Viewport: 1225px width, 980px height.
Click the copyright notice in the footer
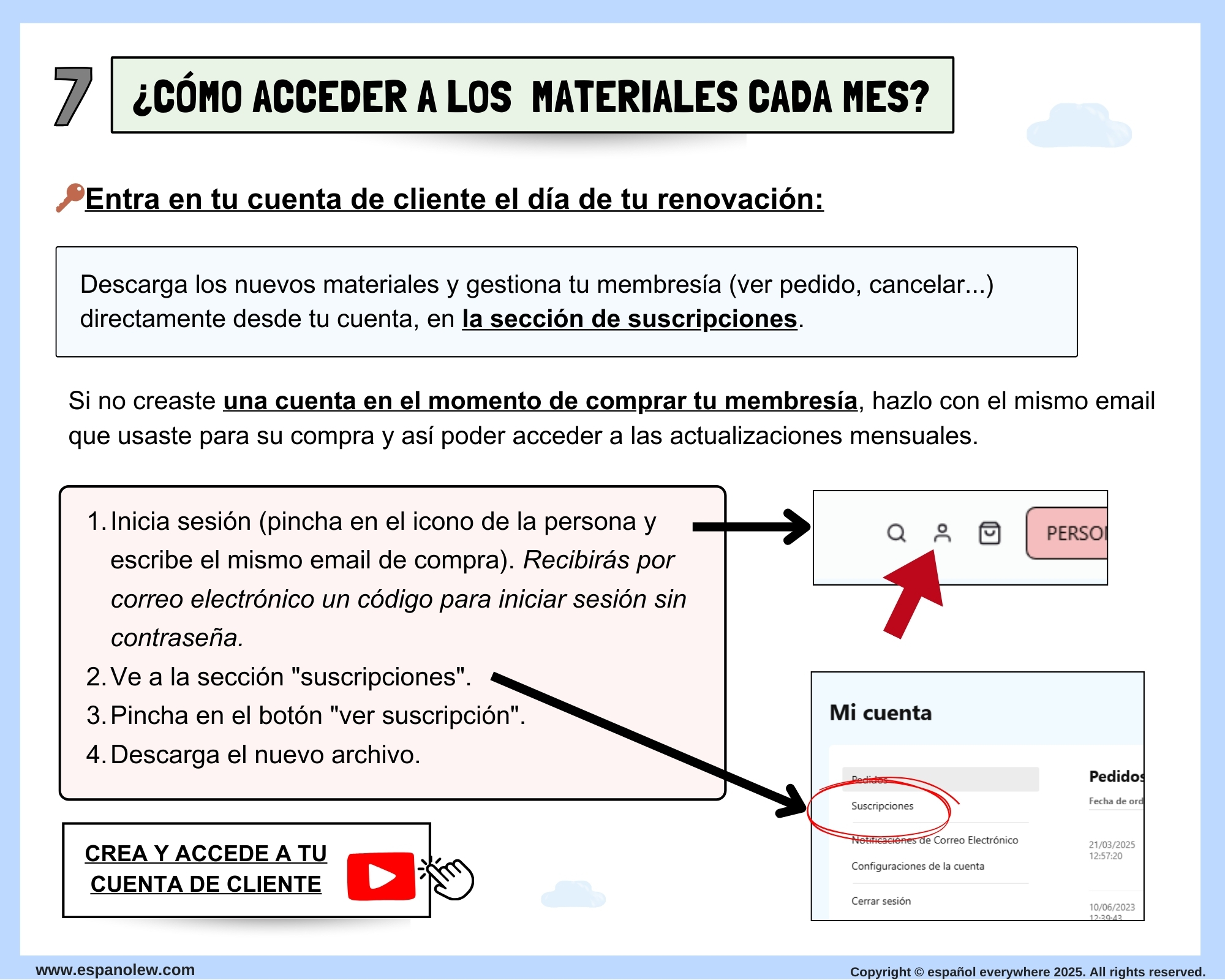(1027, 972)
